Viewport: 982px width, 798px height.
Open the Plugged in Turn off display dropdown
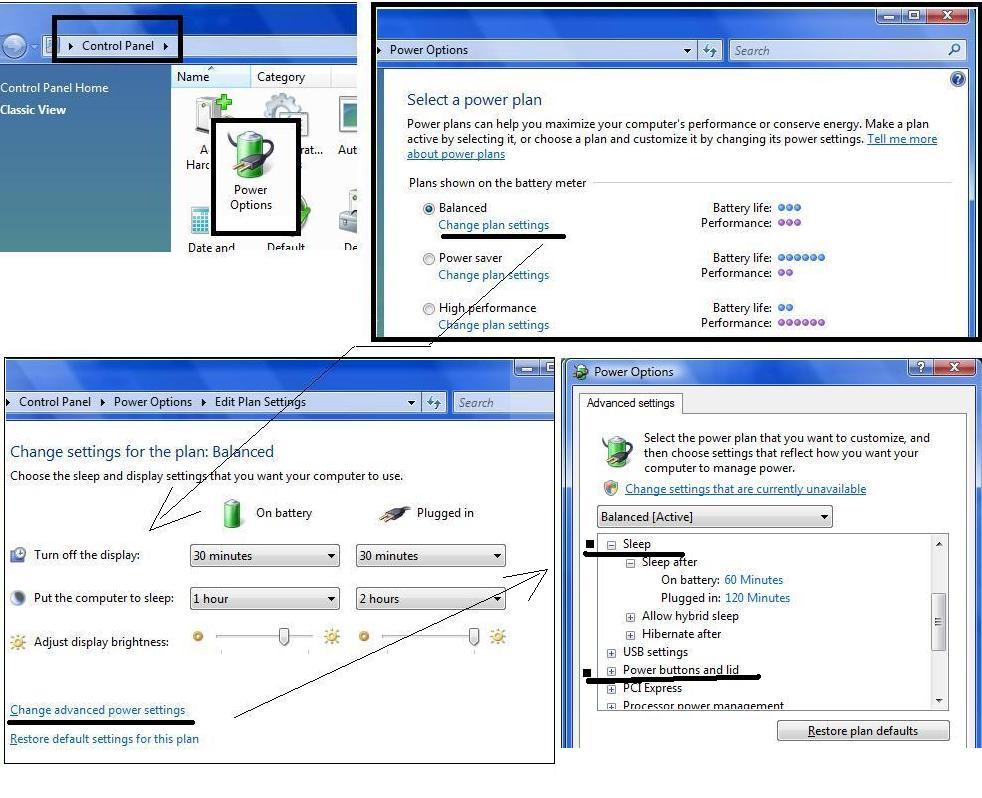click(431, 556)
